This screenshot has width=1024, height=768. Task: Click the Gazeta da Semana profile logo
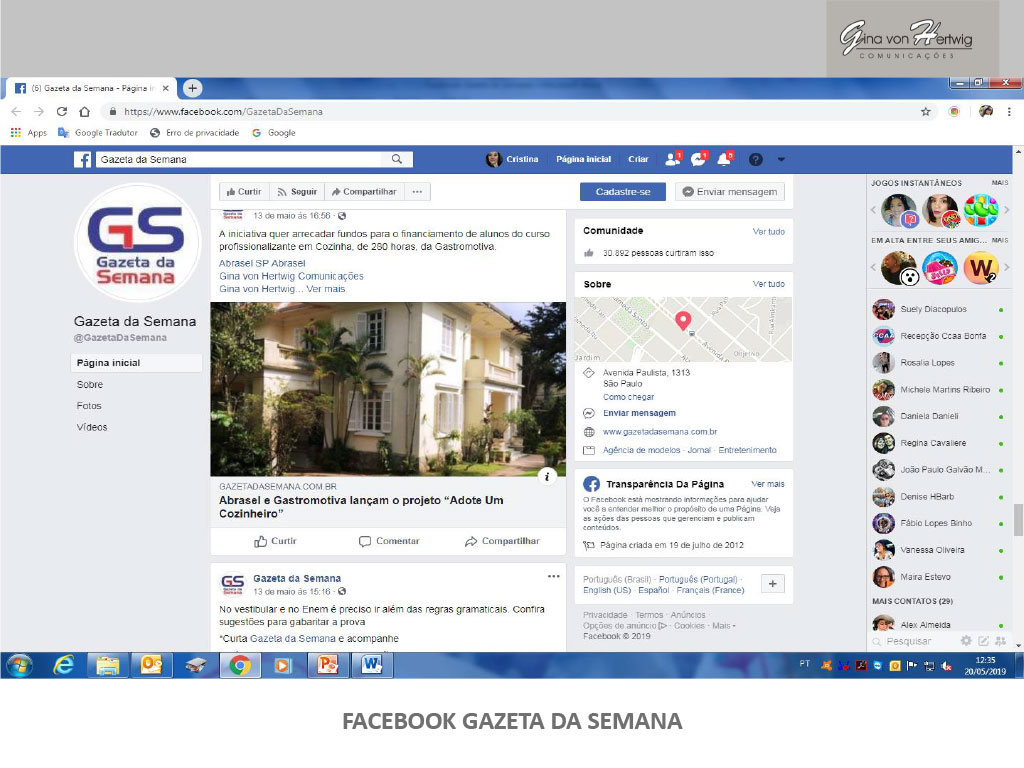pos(136,243)
